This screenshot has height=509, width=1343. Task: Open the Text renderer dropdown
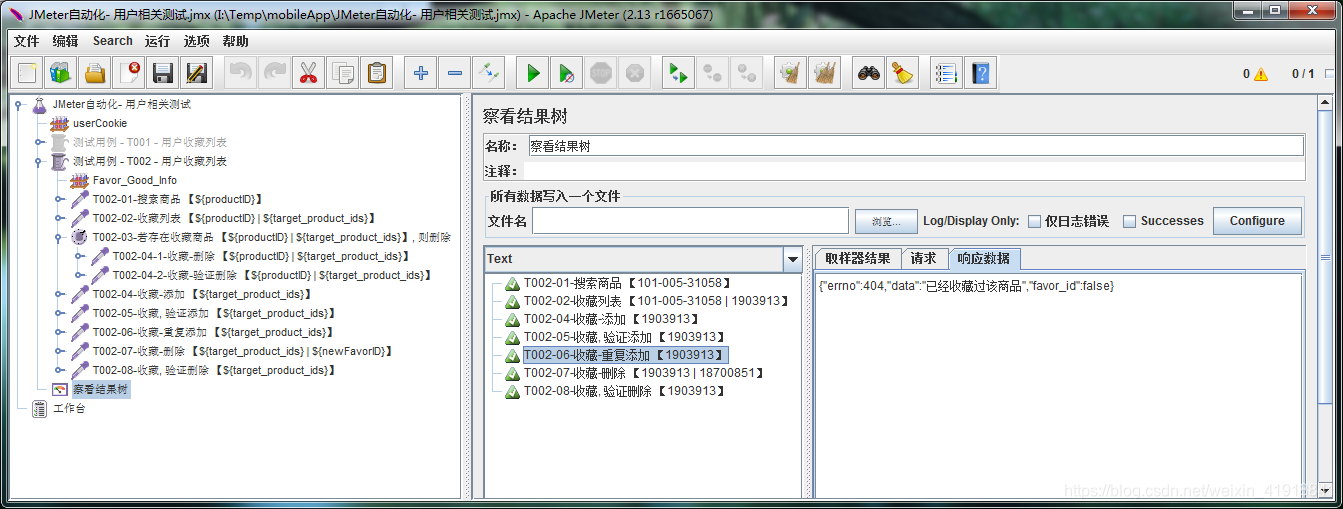[x=793, y=259]
